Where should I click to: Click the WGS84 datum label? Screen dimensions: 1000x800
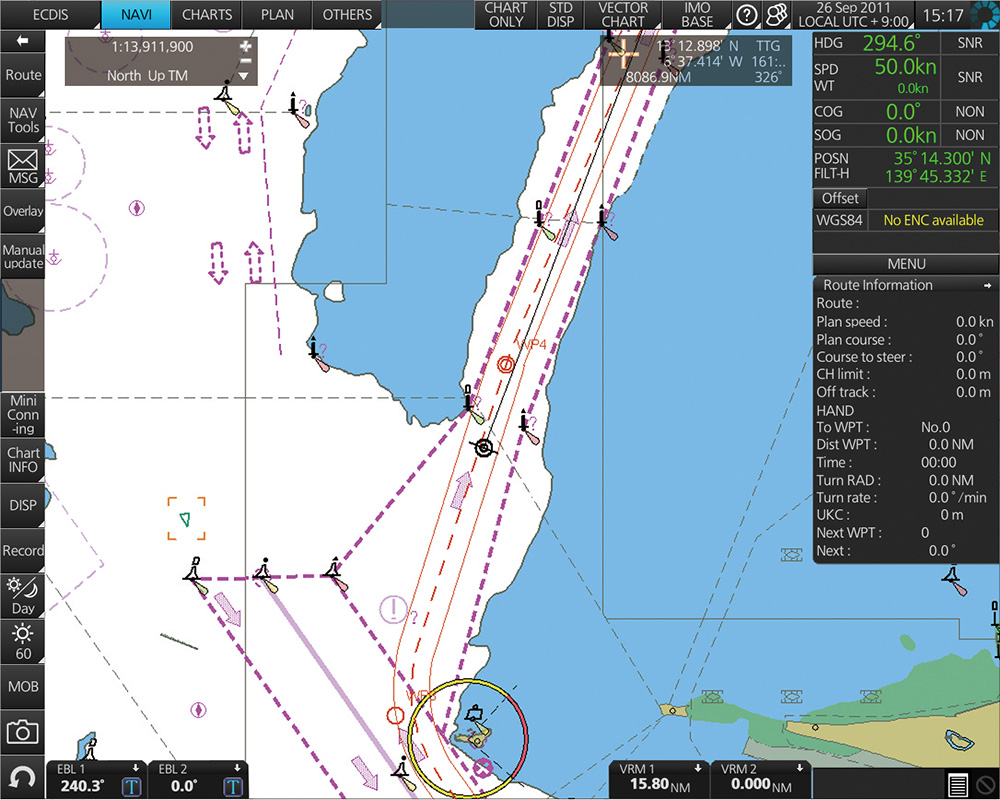839,221
